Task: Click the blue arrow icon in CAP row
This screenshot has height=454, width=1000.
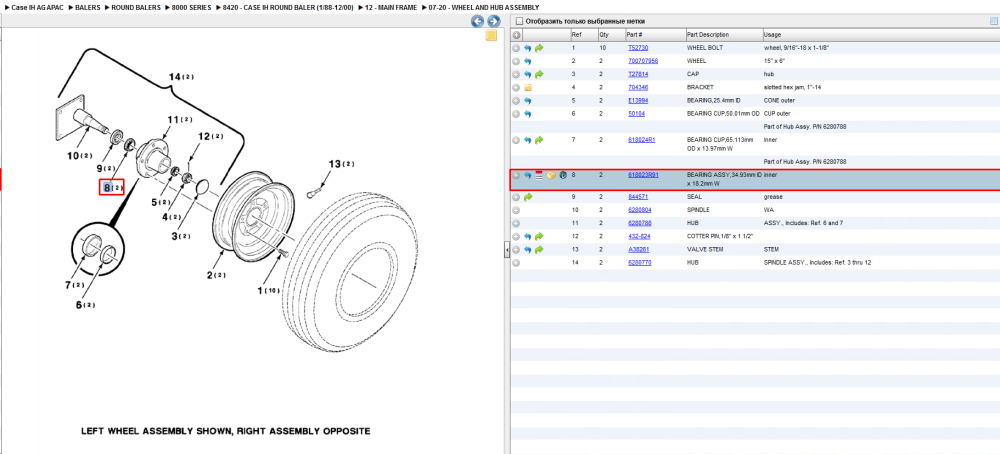Action: [x=528, y=74]
